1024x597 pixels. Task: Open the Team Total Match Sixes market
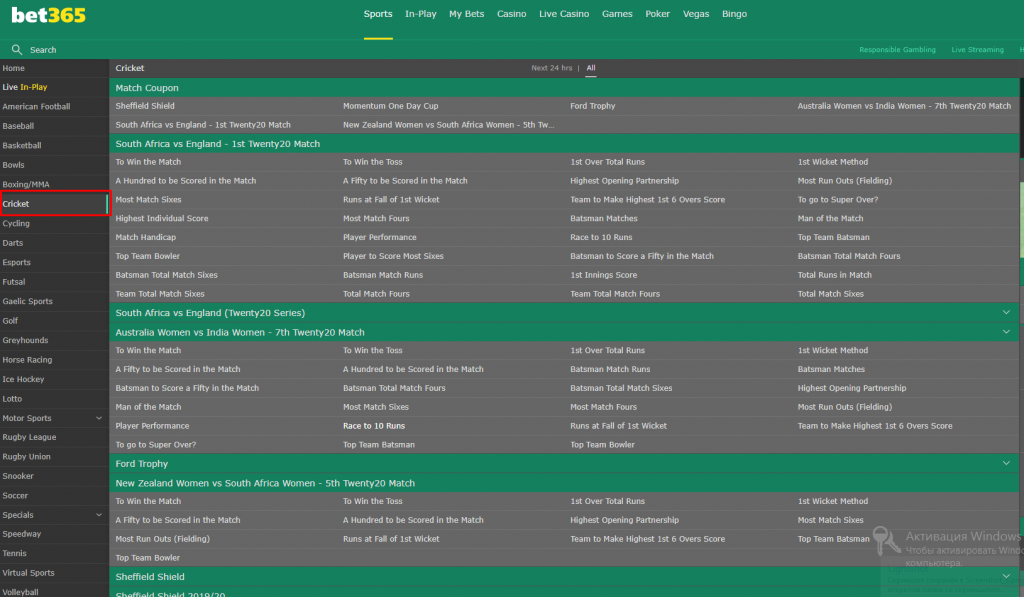(x=160, y=295)
